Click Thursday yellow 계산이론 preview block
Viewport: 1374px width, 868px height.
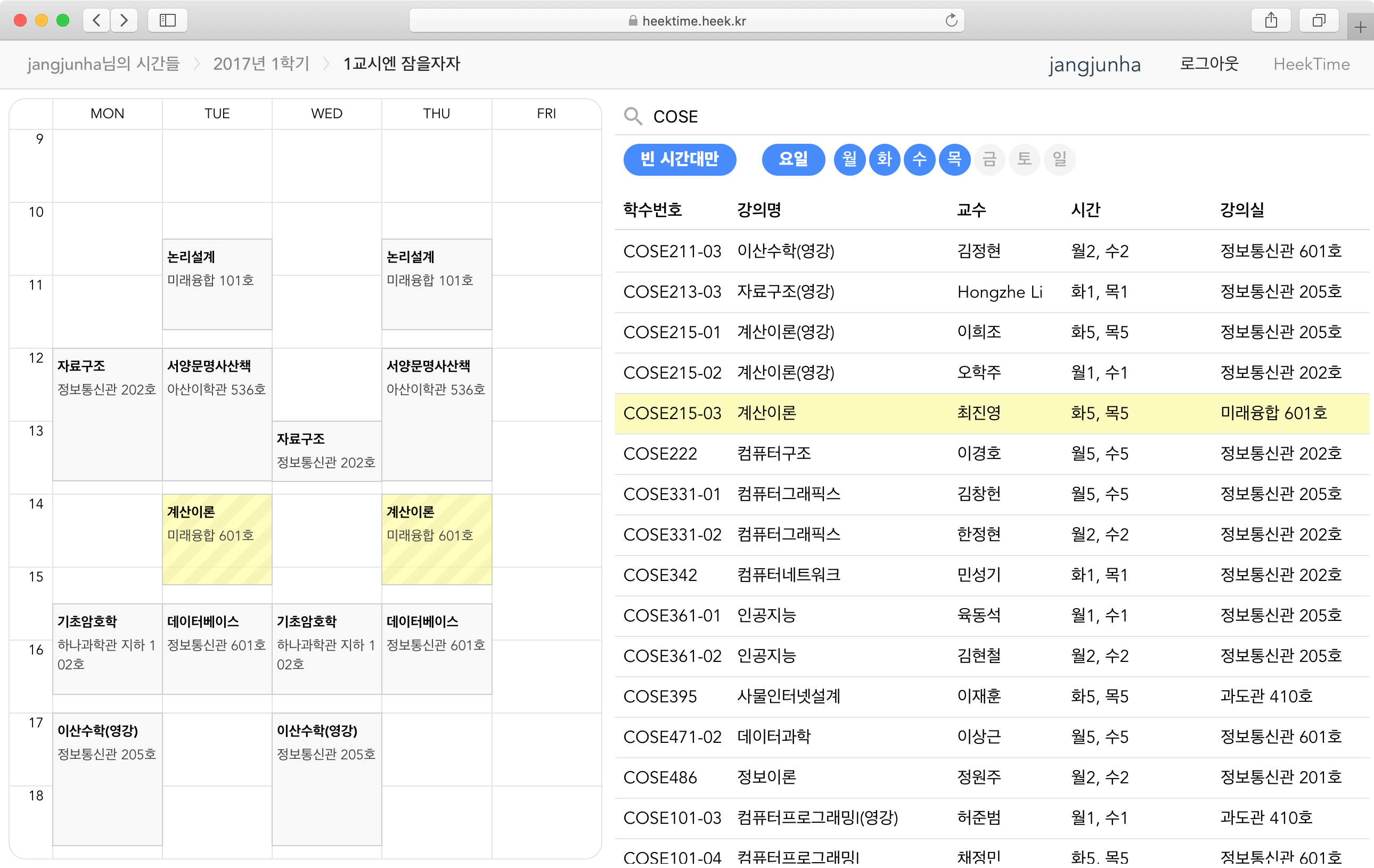(437, 539)
